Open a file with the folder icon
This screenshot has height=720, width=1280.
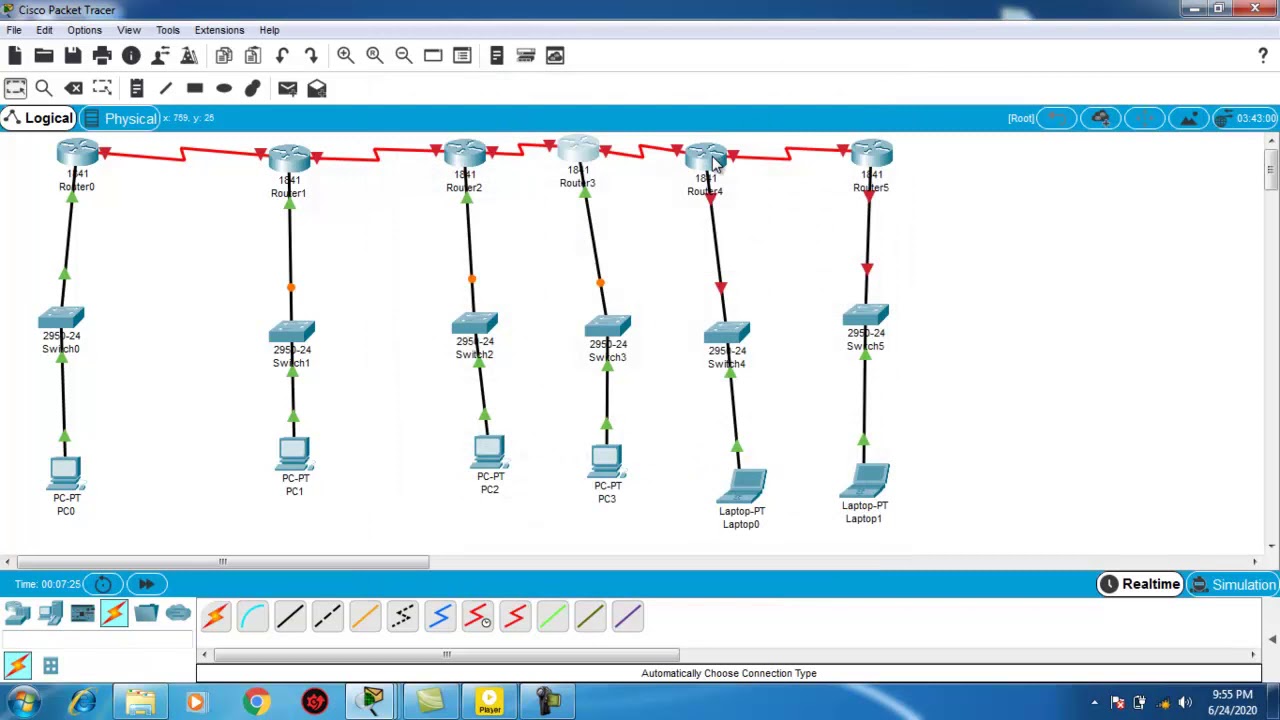(44, 56)
